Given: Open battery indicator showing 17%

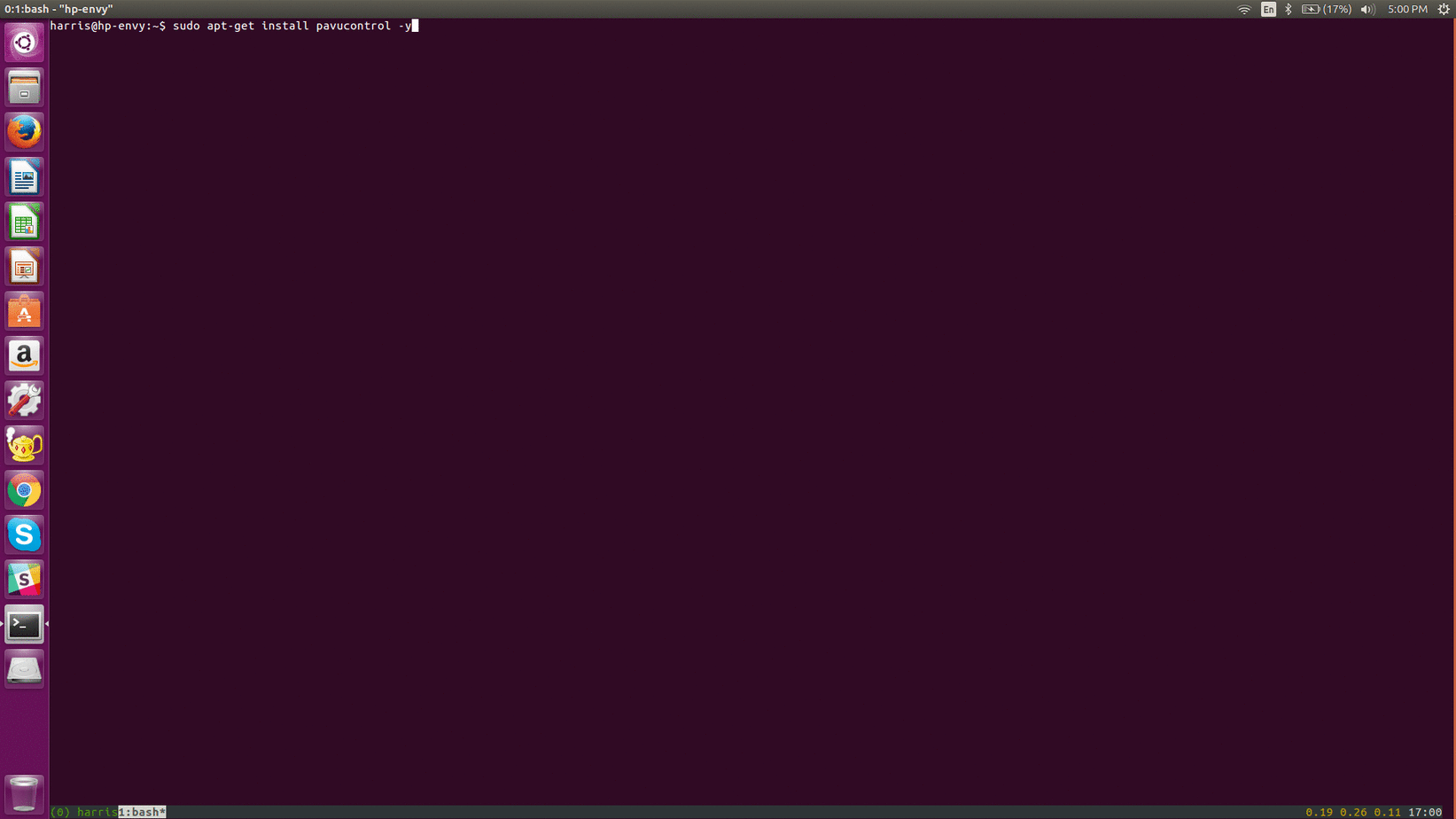Looking at the screenshot, I should (1326, 9).
